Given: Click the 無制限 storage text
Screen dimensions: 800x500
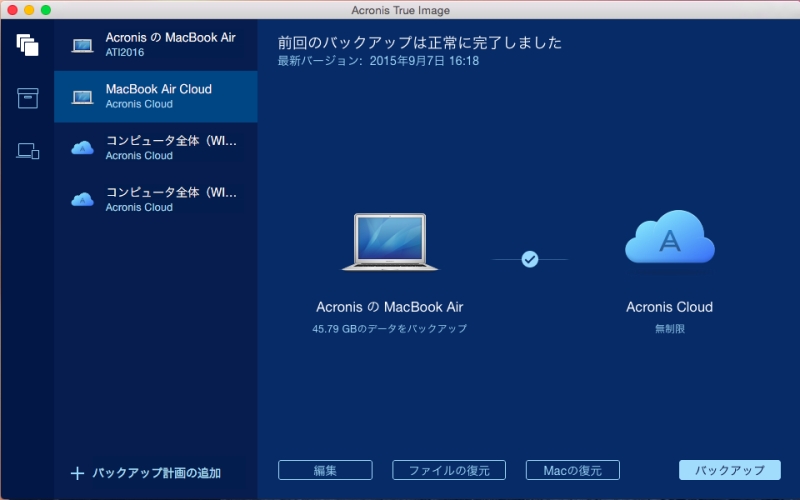Looking at the screenshot, I should (669, 329).
